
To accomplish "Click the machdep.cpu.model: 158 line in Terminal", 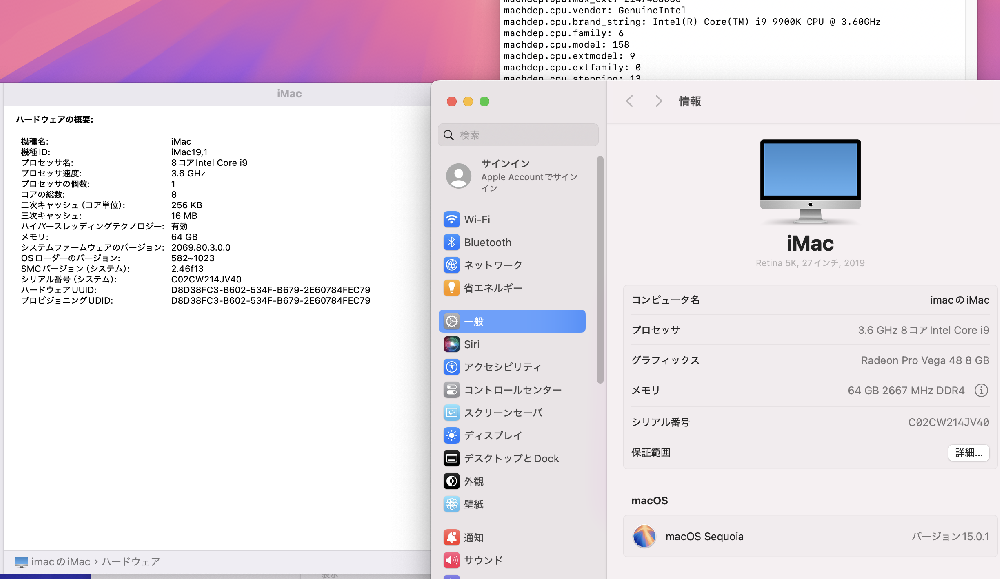I will (566, 45).
